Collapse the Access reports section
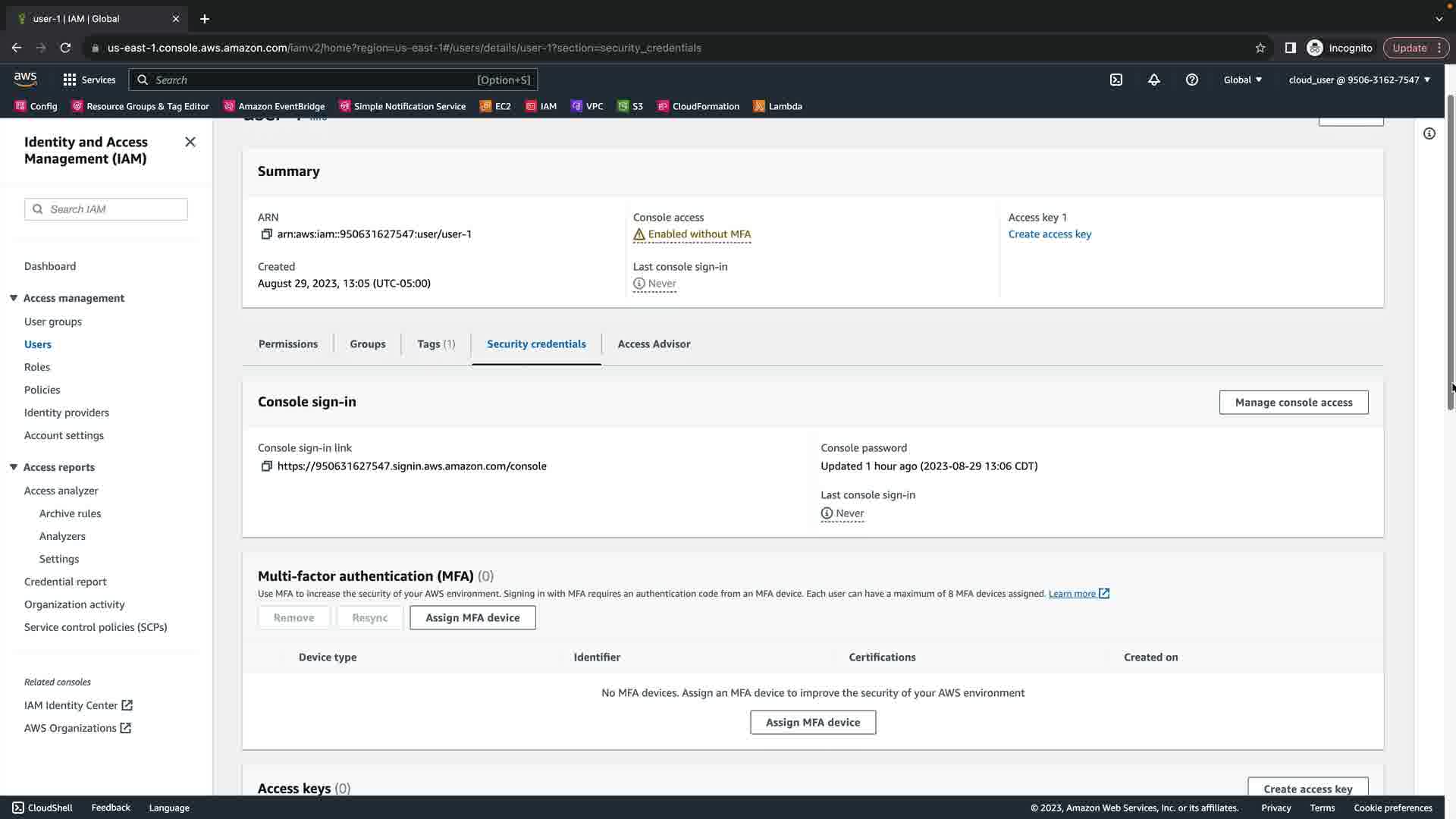This screenshot has width=1456, height=819. tap(14, 467)
